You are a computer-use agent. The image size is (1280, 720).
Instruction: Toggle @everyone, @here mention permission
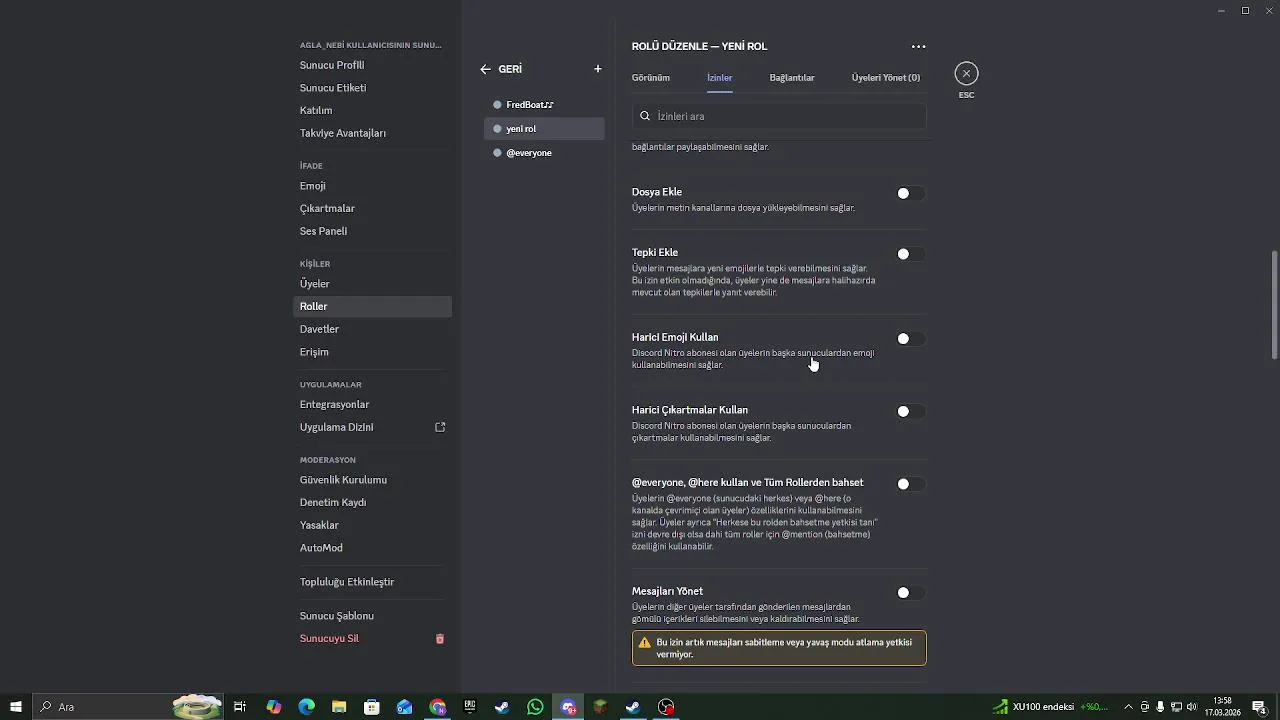pyautogui.click(x=910, y=484)
